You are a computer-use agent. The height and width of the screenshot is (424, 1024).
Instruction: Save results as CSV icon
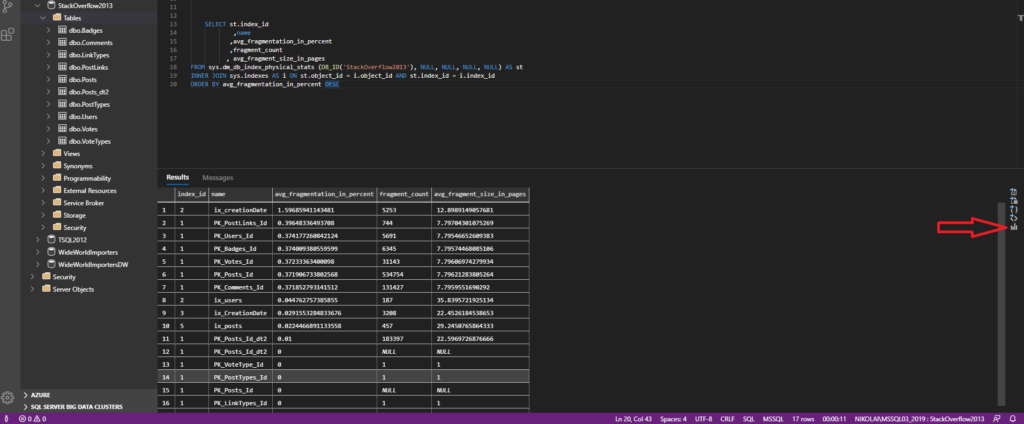point(1014,191)
